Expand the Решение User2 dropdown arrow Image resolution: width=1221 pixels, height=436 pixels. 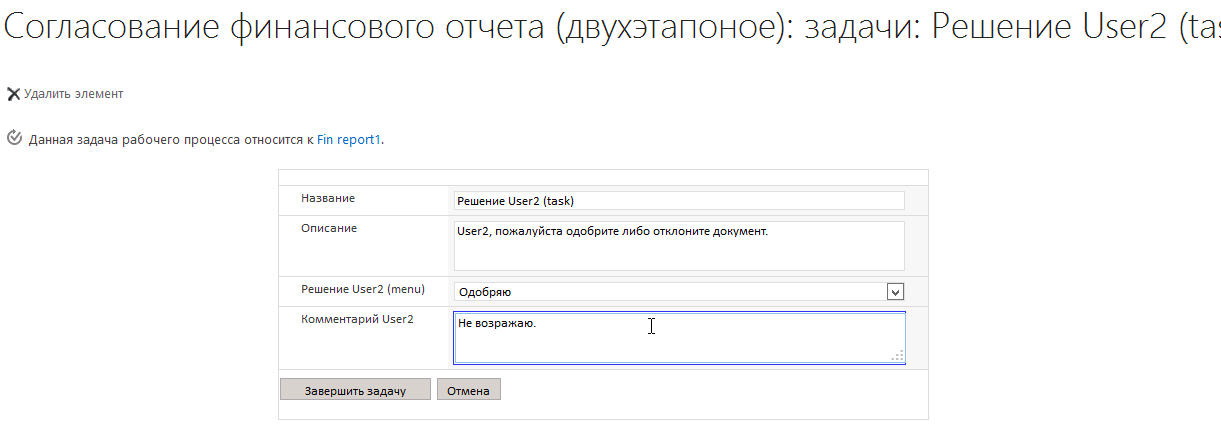click(x=895, y=292)
